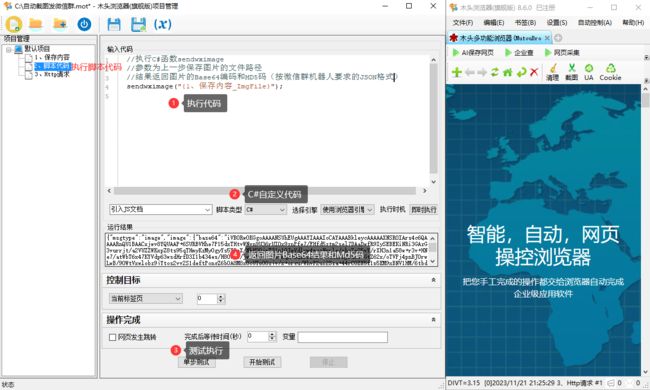Add a new browser tab with round plus
The width and height of the screenshot is (650, 390).
(558, 38)
